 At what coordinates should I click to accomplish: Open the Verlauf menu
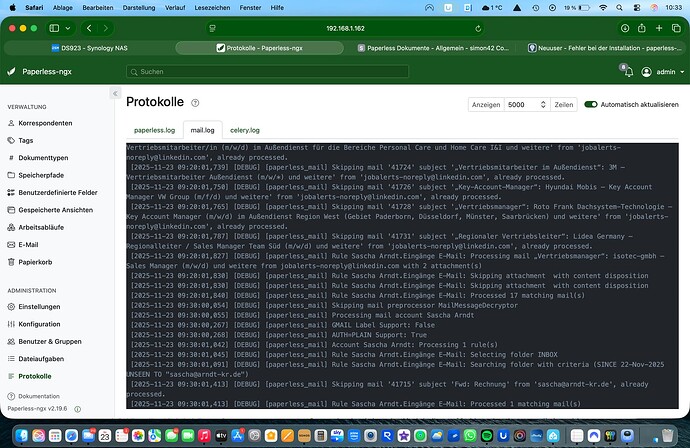tap(175, 7)
